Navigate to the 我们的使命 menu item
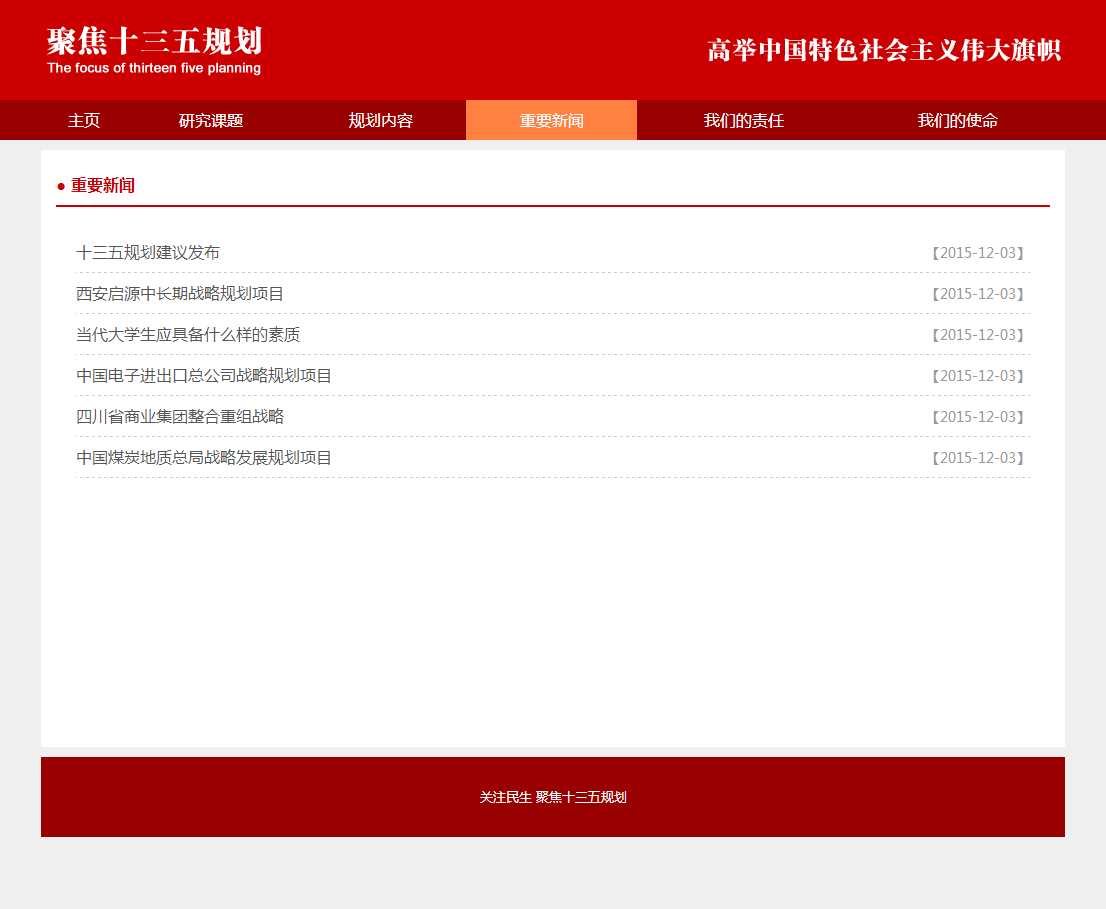The image size is (1106, 909). 957,121
